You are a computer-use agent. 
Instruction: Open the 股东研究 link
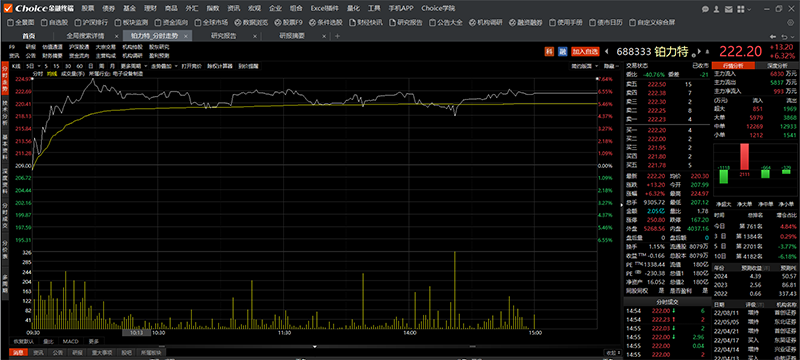pos(159,47)
